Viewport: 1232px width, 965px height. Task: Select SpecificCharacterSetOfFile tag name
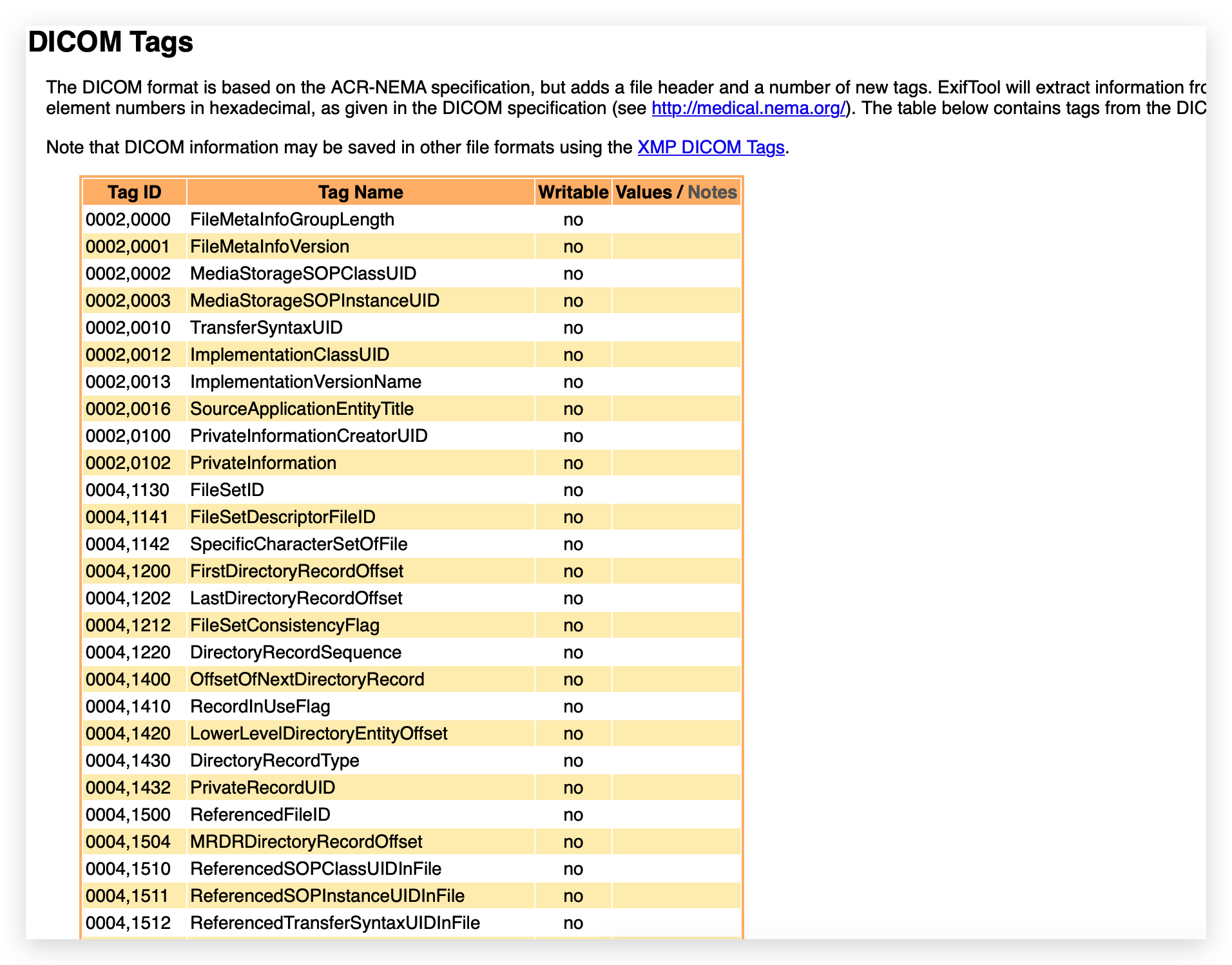[299, 544]
